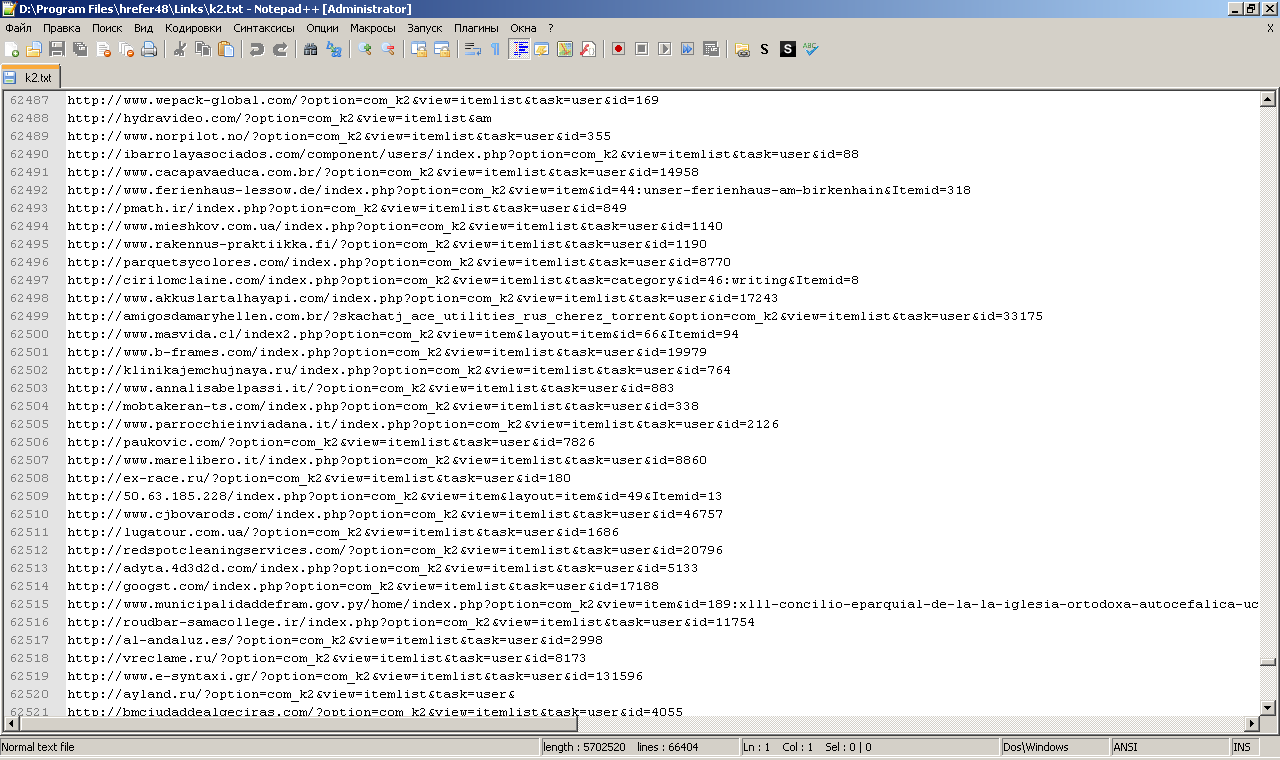
Task: Open the Плагины menu
Action: tap(477, 28)
